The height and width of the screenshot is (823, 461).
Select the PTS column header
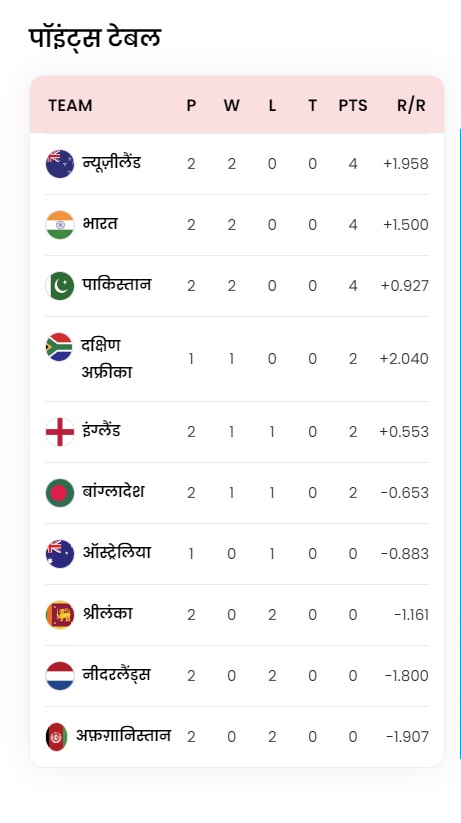(353, 105)
